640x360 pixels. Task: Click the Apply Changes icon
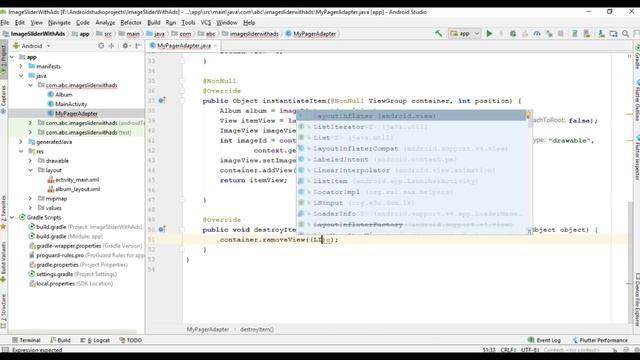click(x=501, y=33)
